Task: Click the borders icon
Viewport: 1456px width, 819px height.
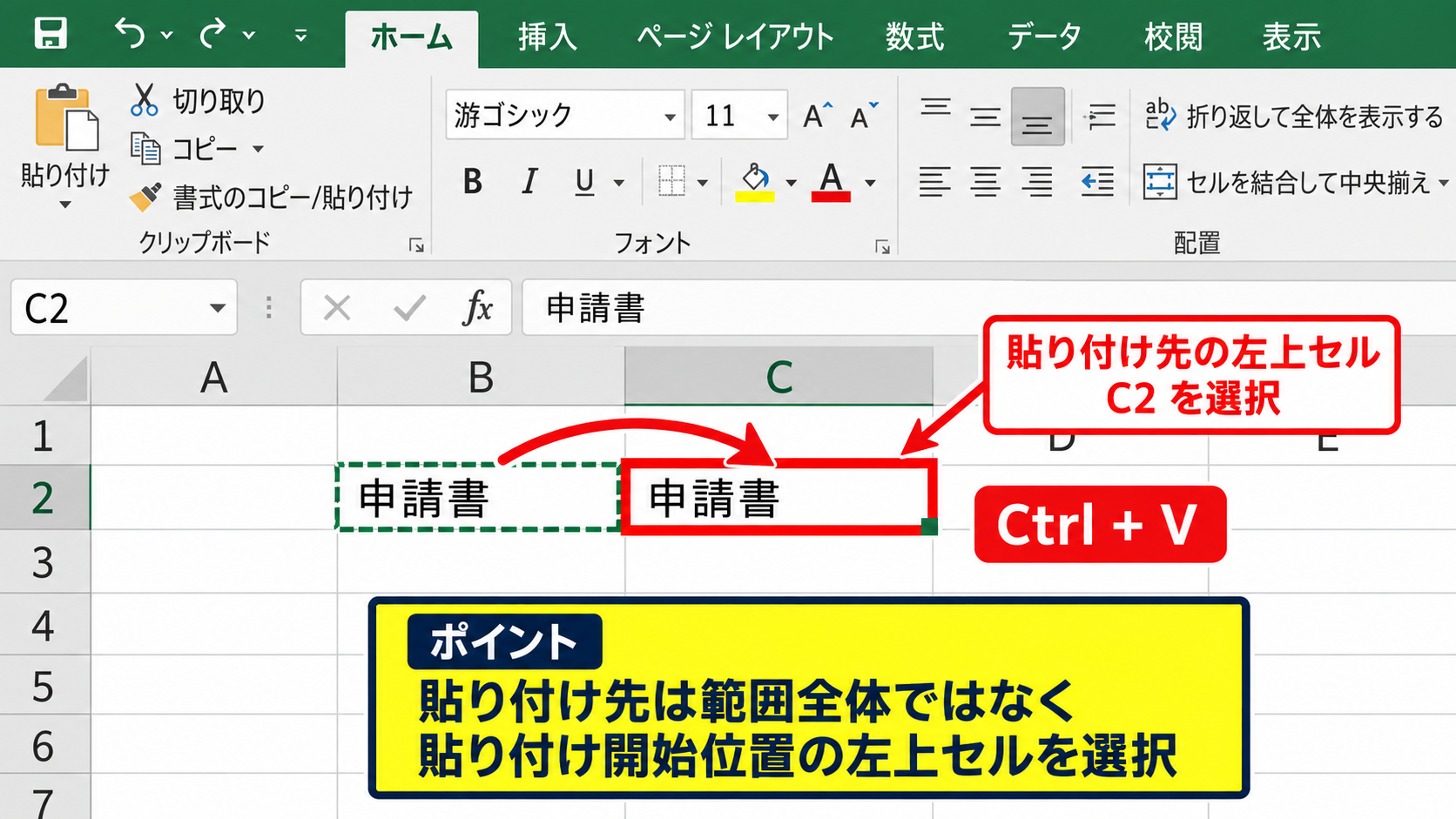Action: pyautogui.click(x=671, y=182)
